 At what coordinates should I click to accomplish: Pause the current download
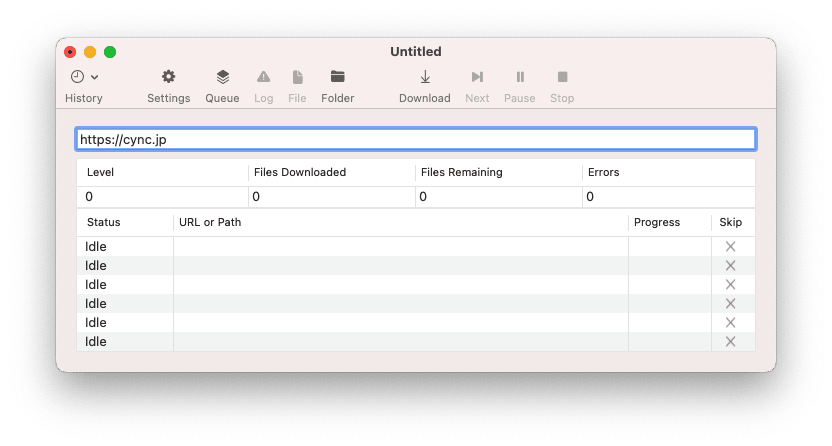click(x=519, y=77)
